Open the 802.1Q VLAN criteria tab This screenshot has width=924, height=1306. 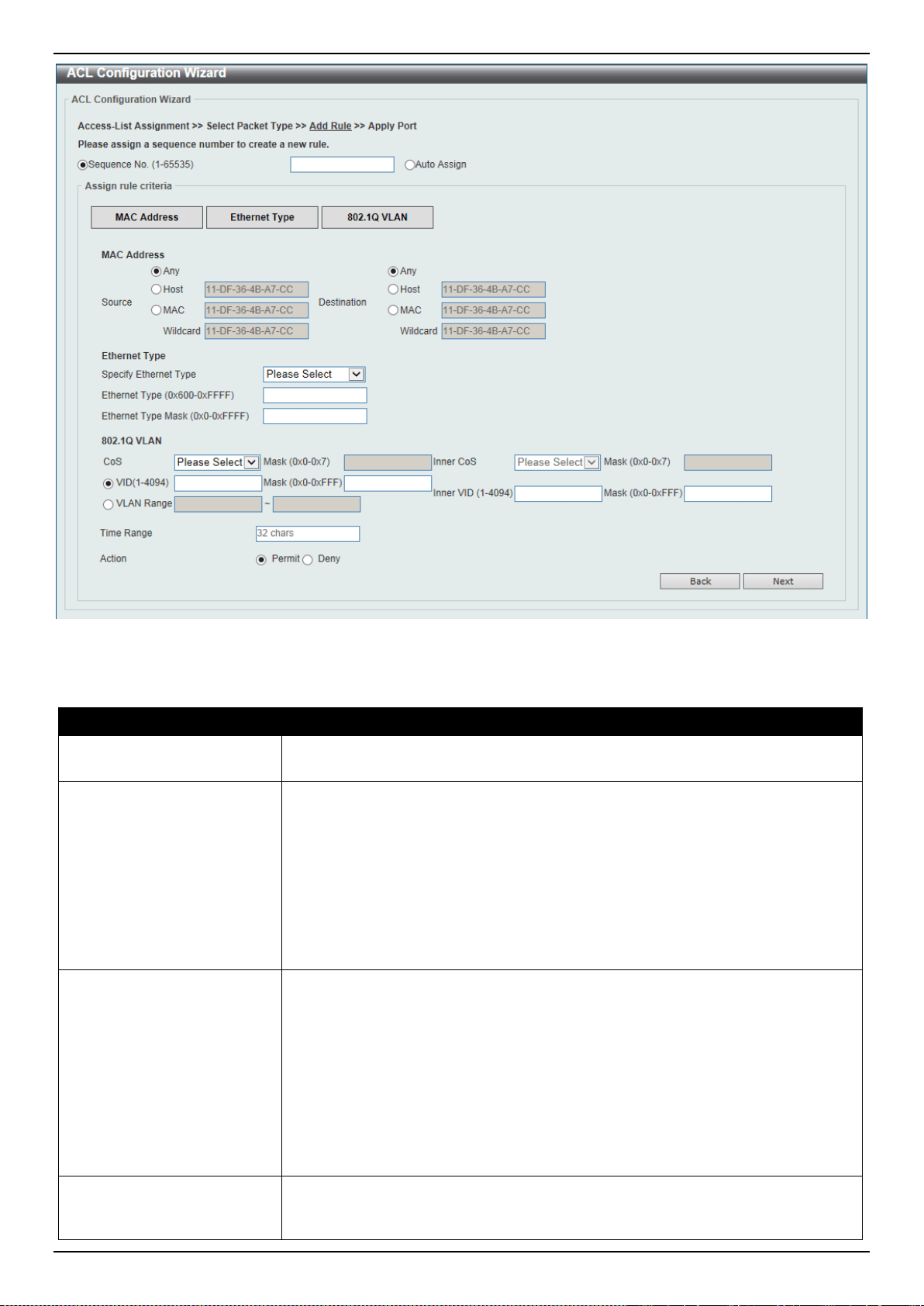point(378,217)
